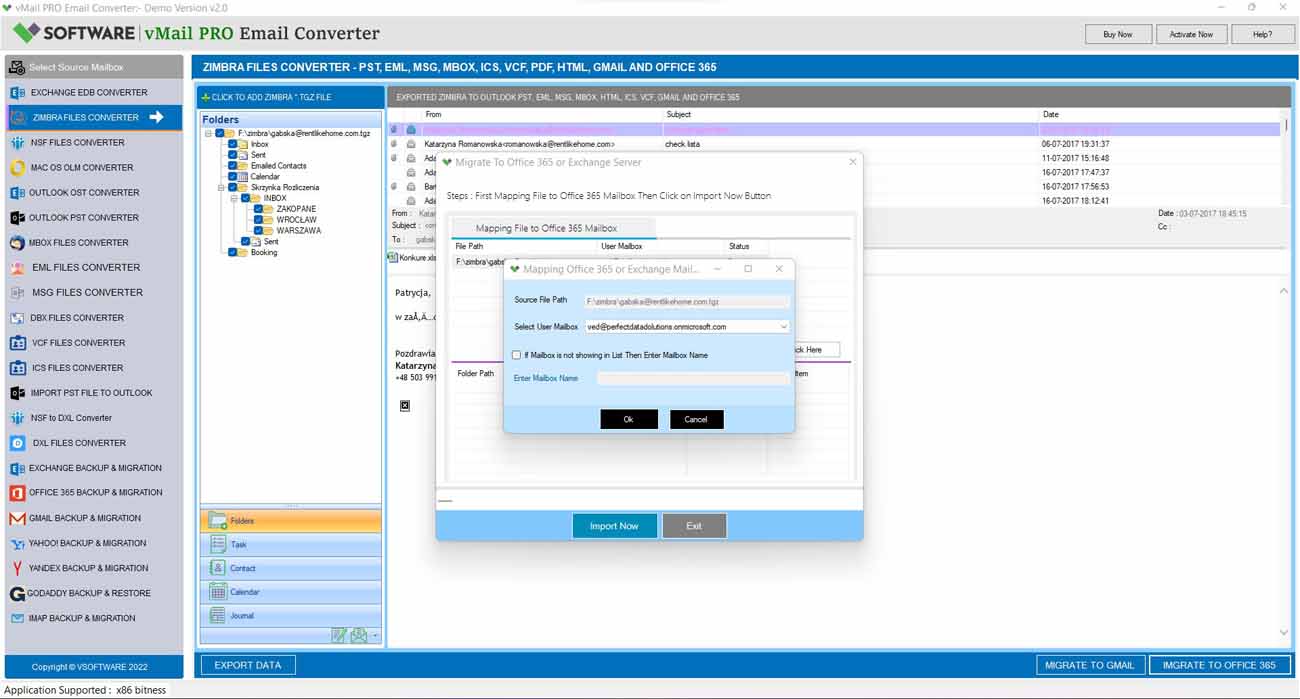Viewport: 1300px width, 699px height.
Task: Click the Konkure.xls attachment icon
Action: tap(393, 258)
